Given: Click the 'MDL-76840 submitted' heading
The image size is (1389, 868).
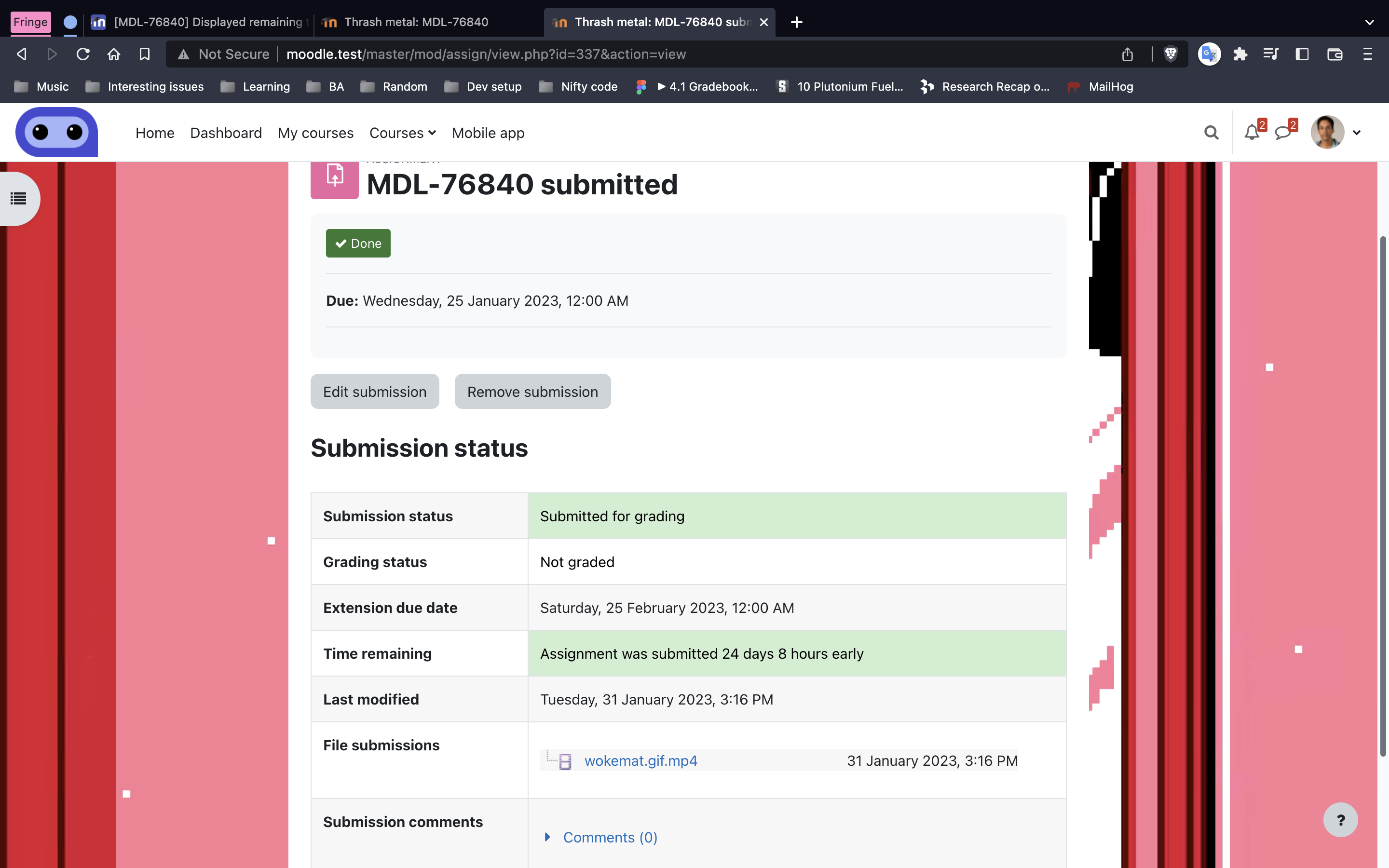Looking at the screenshot, I should (x=522, y=184).
